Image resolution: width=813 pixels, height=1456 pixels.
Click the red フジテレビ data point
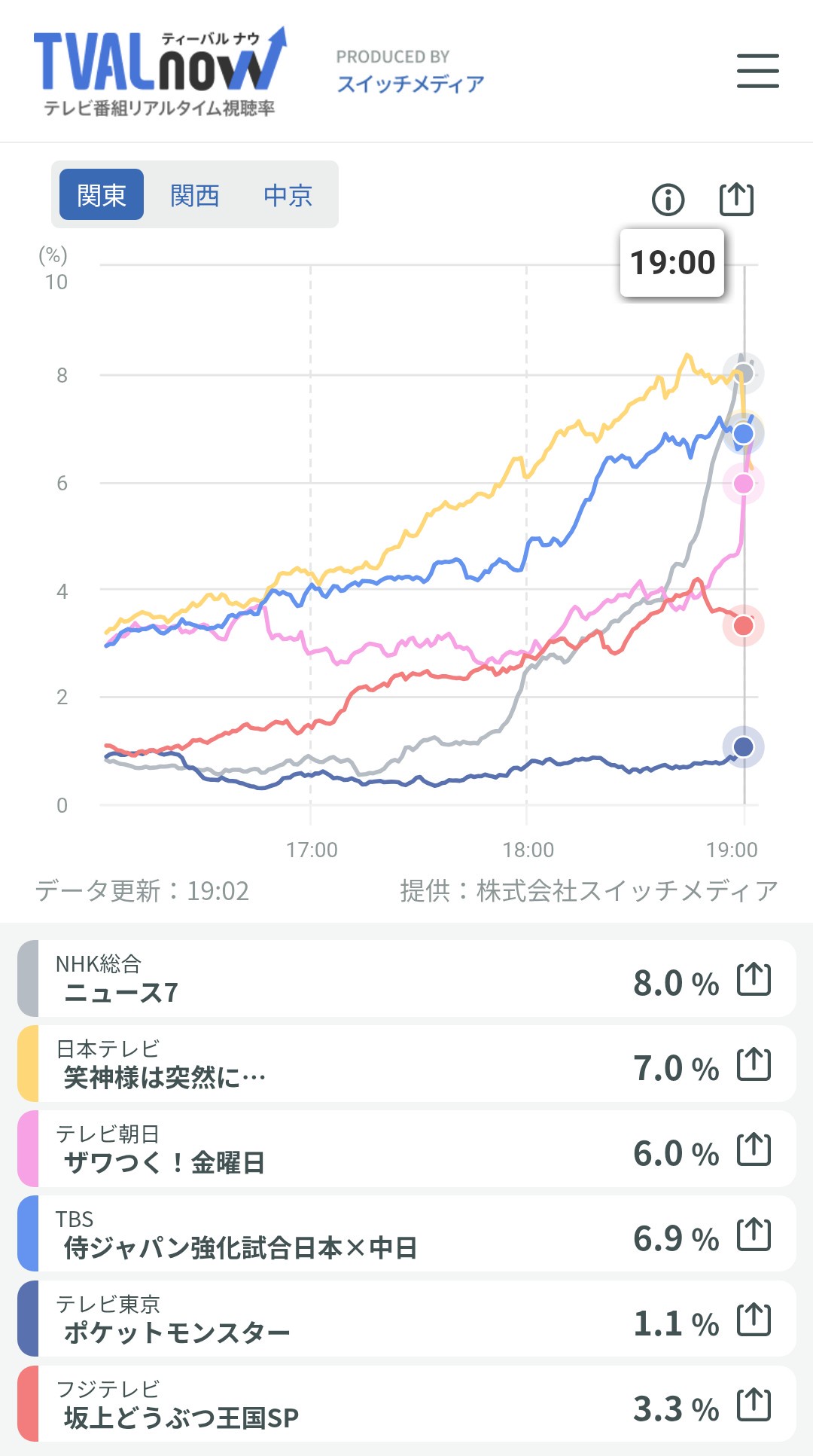pos(744,625)
